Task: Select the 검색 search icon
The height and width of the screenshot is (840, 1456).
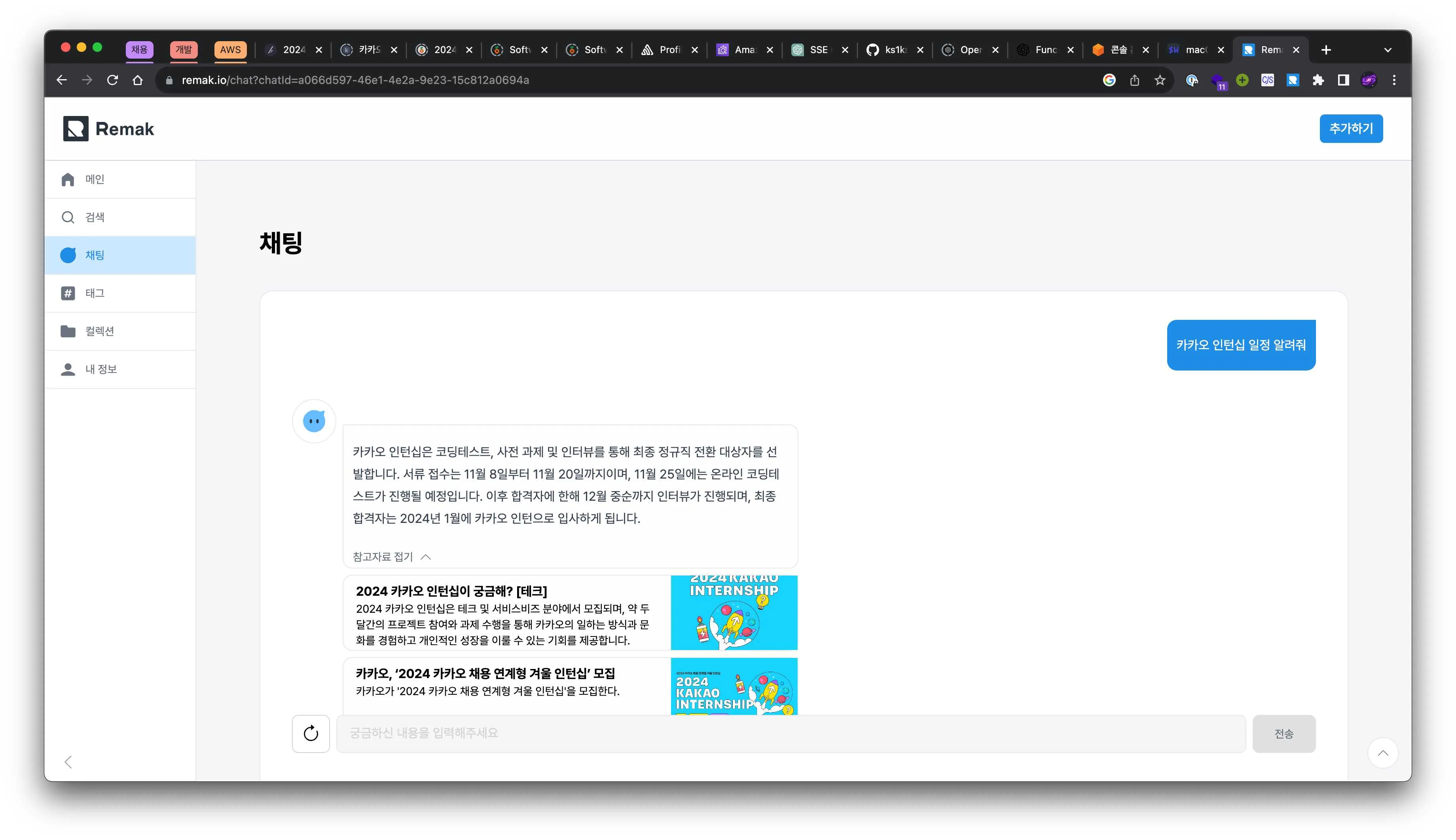Action: coord(68,217)
